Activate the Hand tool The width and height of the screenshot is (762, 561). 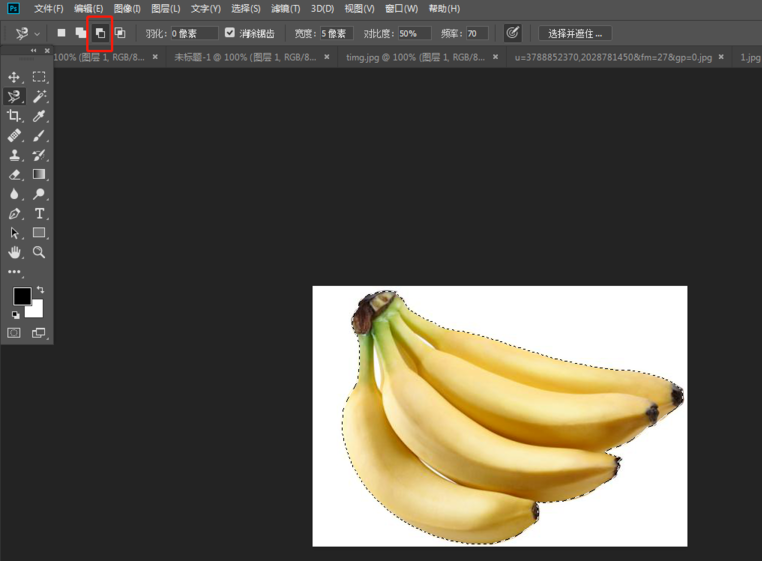click(x=14, y=252)
